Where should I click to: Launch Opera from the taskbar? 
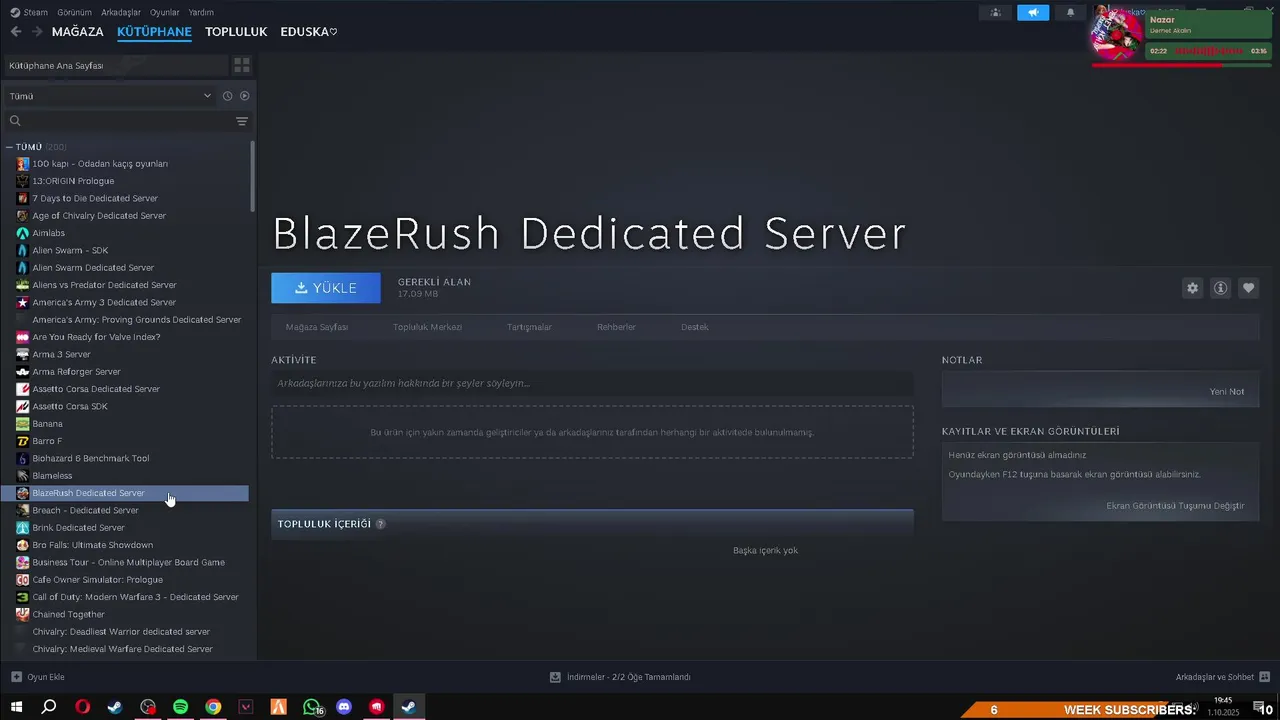[83, 707]
